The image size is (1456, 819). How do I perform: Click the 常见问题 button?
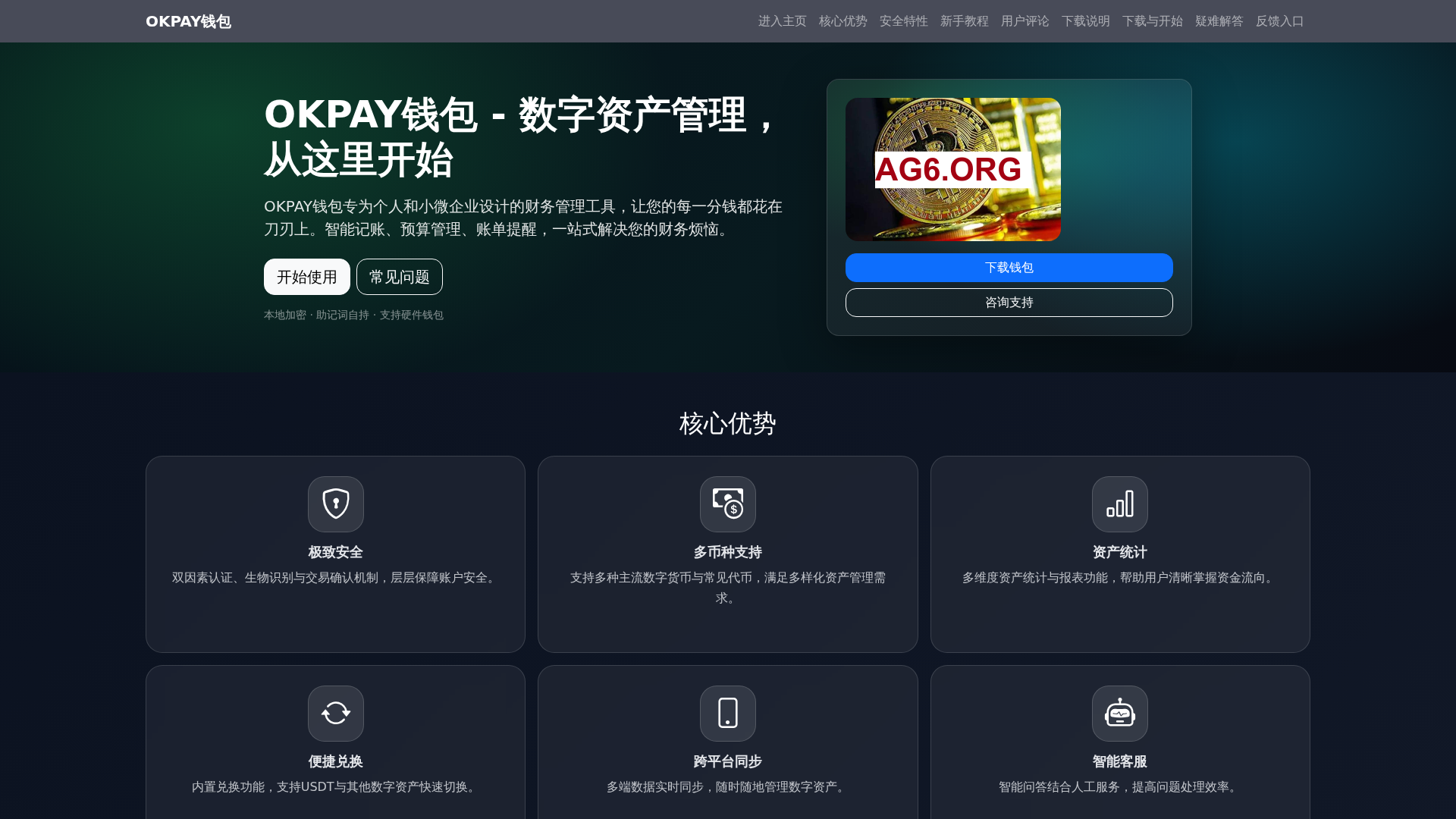(400, 277)
